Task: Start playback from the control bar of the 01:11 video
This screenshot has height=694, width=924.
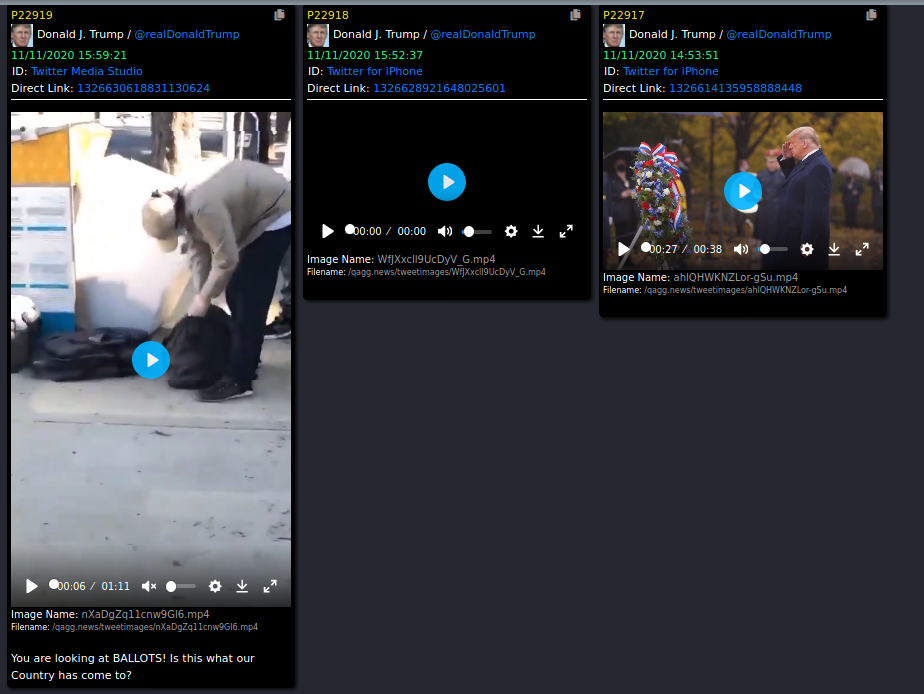Action: click(x=32, y=586)
